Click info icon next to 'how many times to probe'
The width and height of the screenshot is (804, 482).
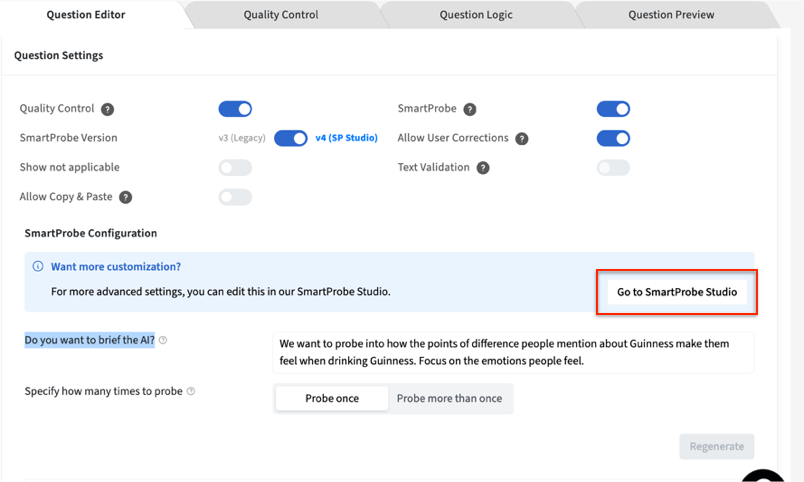point(191,391)
